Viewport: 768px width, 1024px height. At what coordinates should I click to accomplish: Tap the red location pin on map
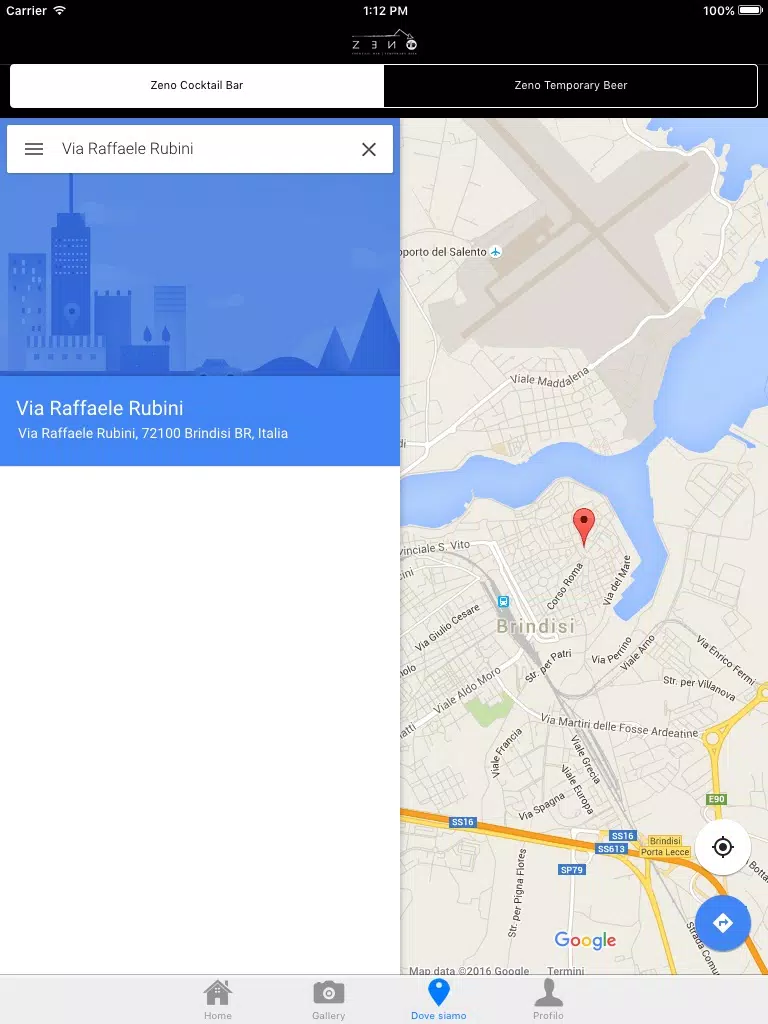pyautogui.click(x=584, y=527)
